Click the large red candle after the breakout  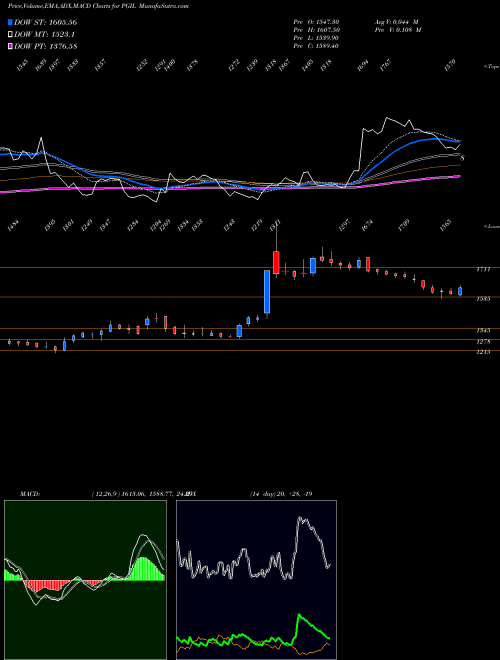tap(276, 263)
